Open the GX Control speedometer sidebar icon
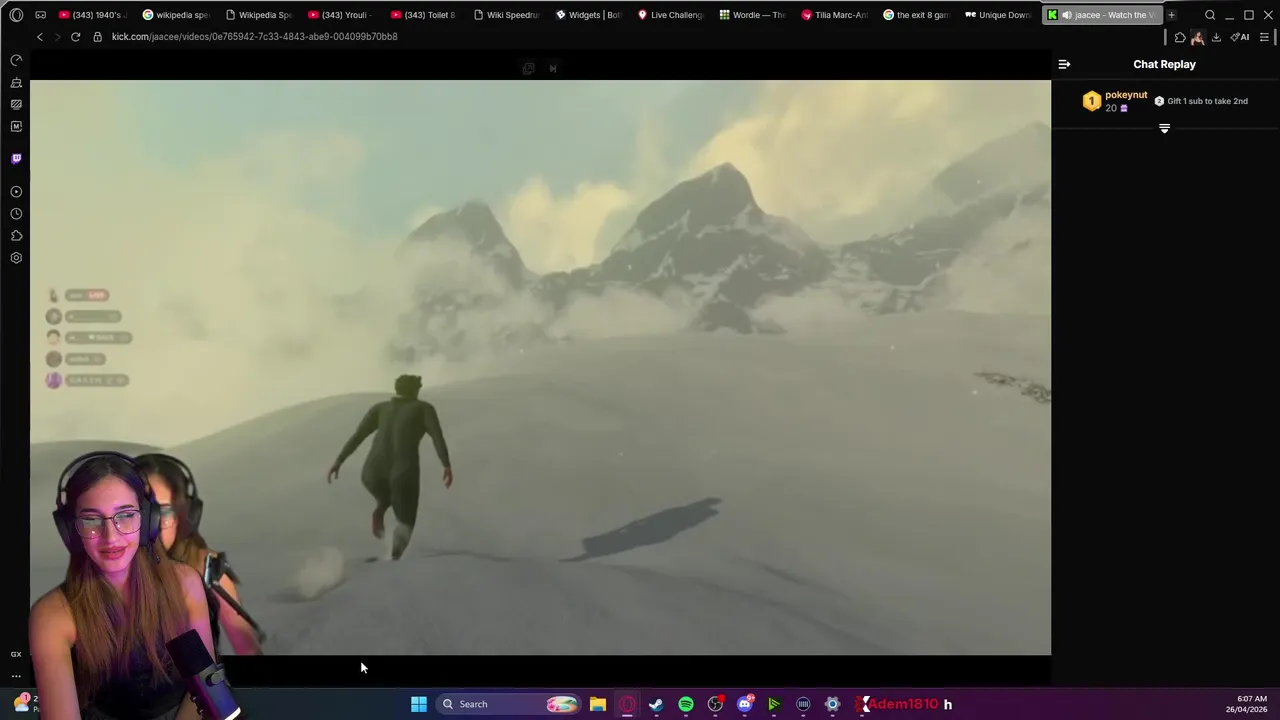This screenshot has height=720, width=1280. [x=16, y=61]
